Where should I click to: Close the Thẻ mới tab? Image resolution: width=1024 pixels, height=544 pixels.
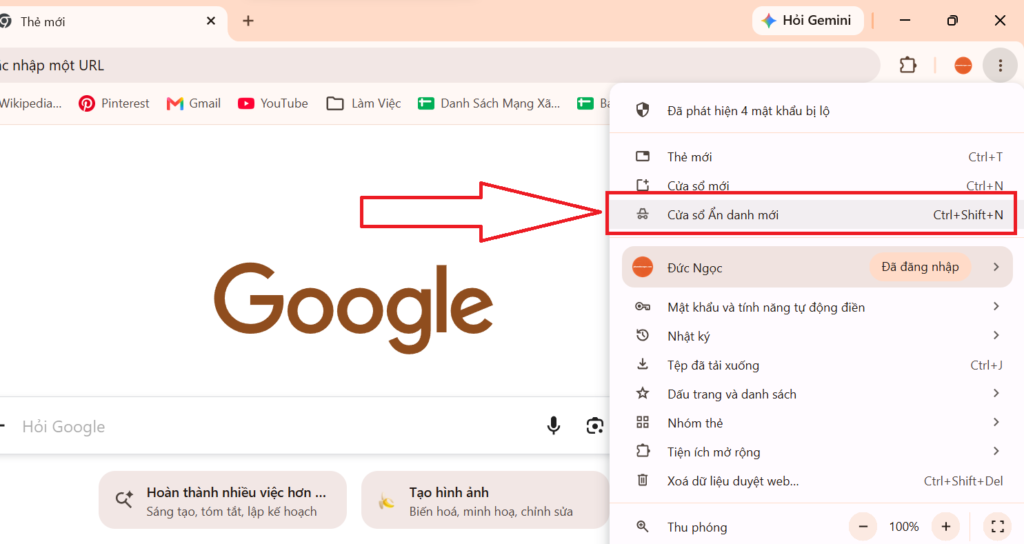pos(211,21)
